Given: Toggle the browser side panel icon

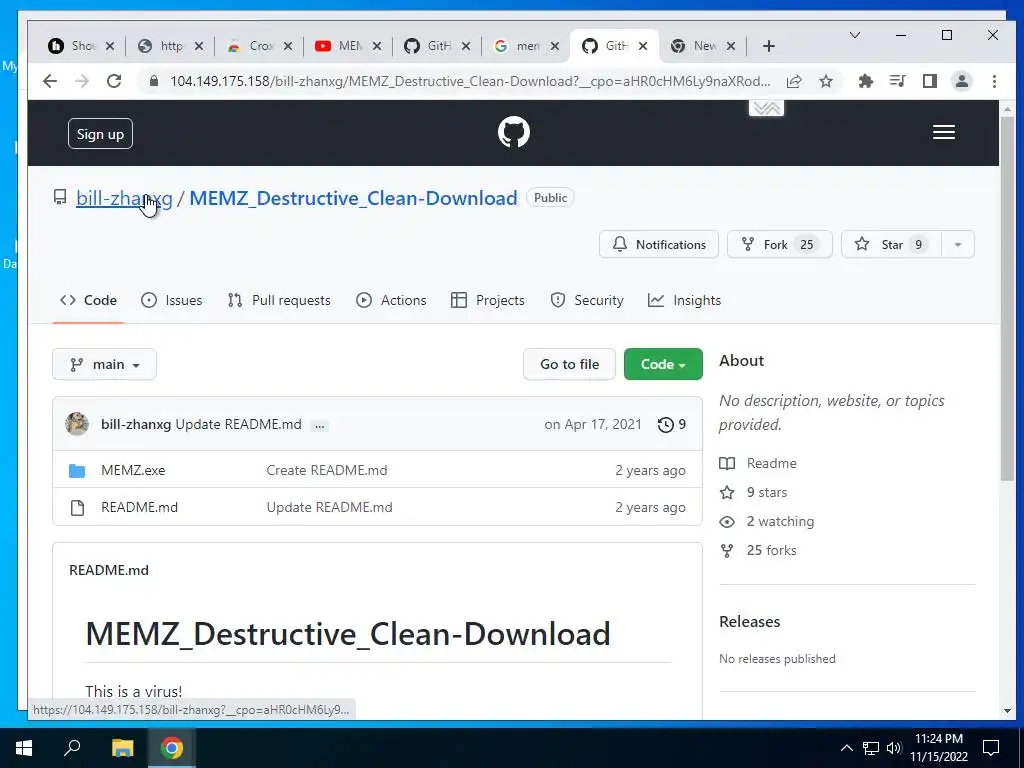Looking at the screenshot, I should pyautogui.click(x=929, y=81).
